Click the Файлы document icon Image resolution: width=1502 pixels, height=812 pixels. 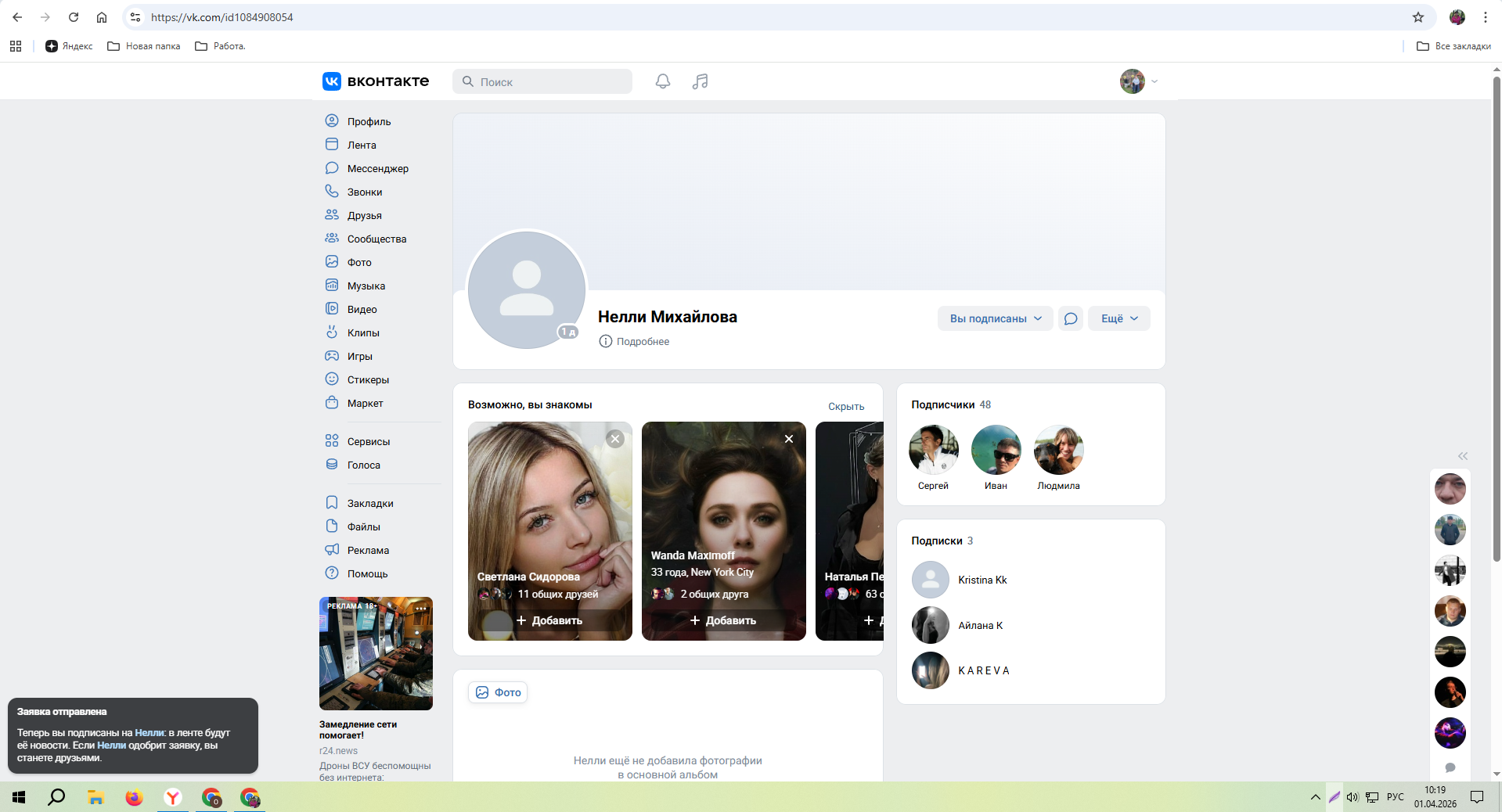click(x=332, y=526)
